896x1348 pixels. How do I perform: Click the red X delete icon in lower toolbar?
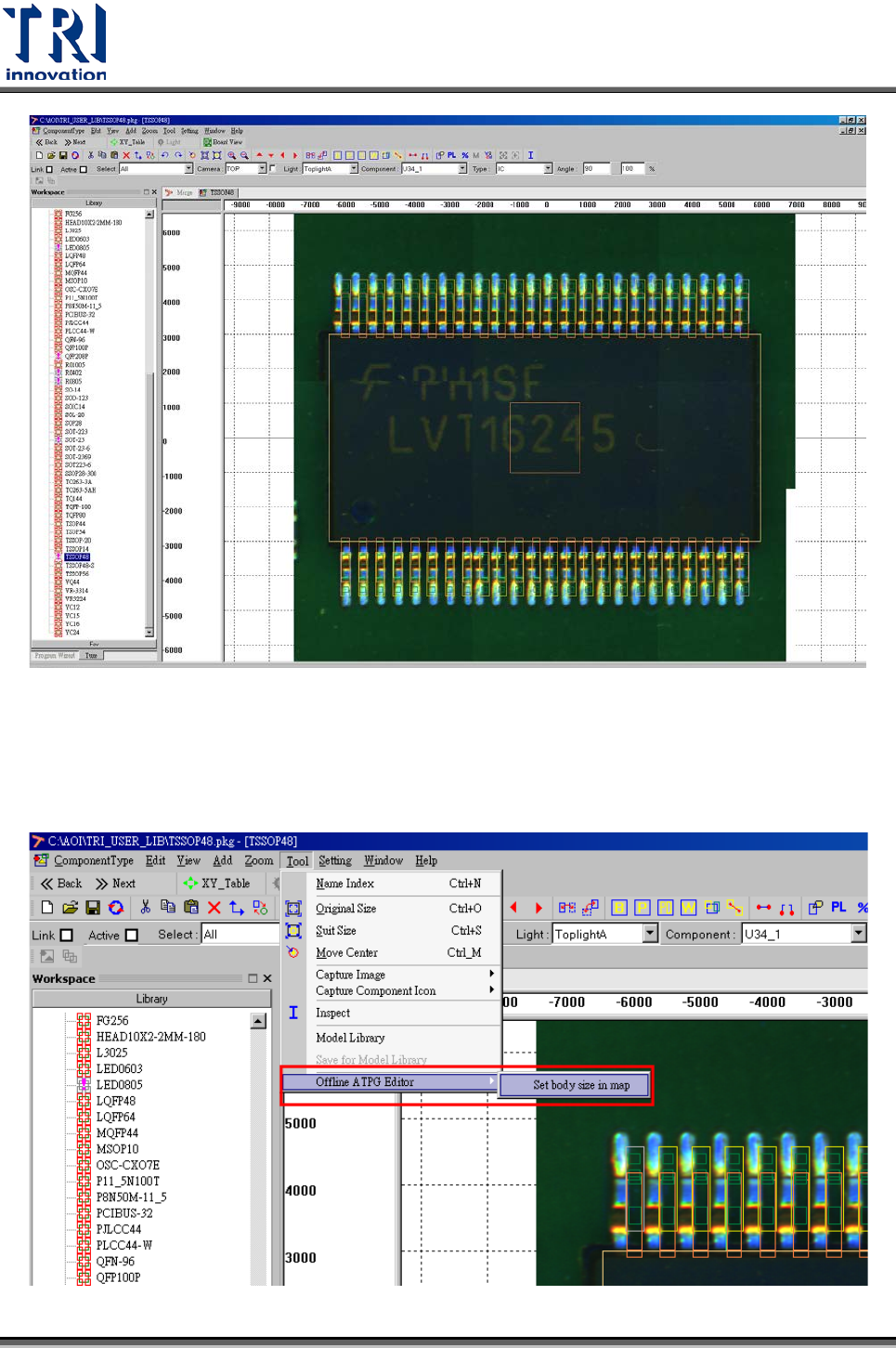(214, 908)
